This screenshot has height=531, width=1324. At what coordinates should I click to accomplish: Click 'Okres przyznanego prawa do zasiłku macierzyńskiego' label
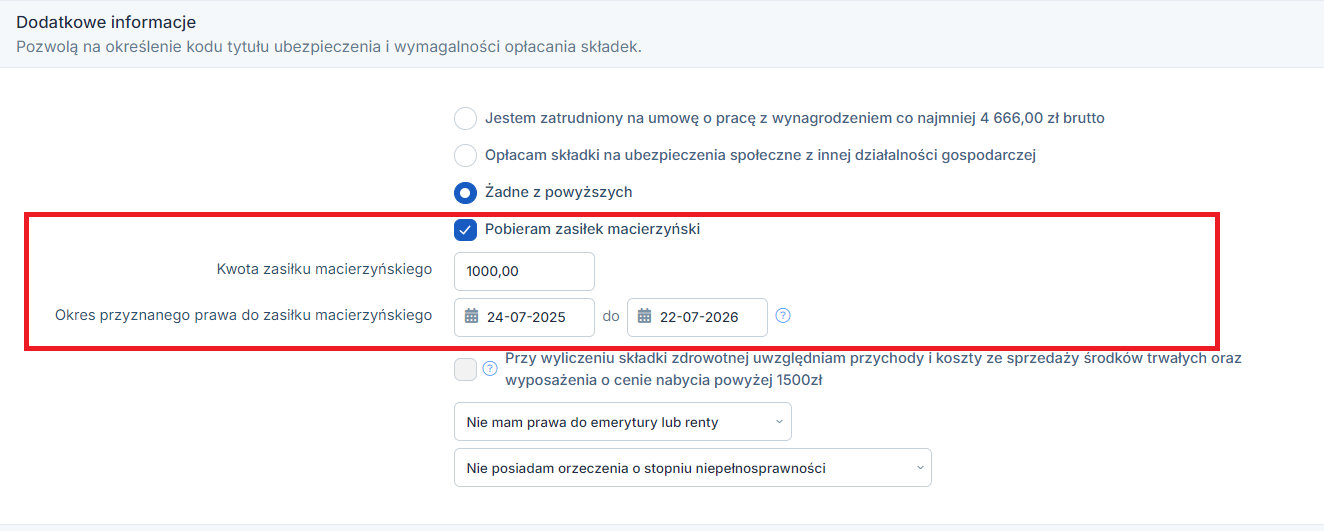pyautogui.click(x=243, y=315)
